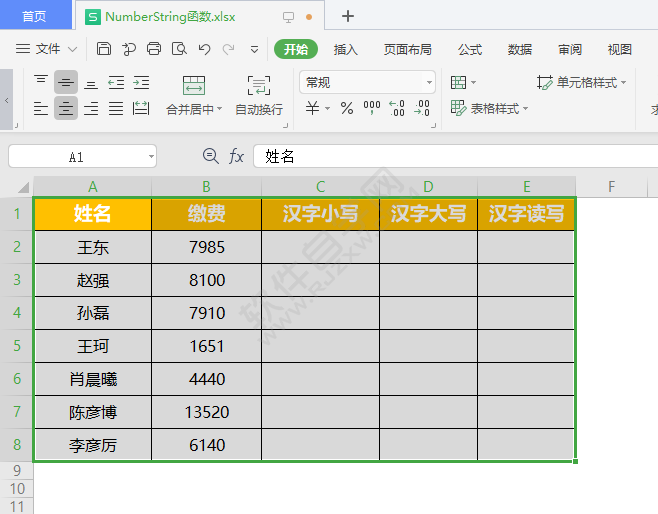Undo the last action
The height and width of the screenshot is (514, 658).
pos(204,49)
